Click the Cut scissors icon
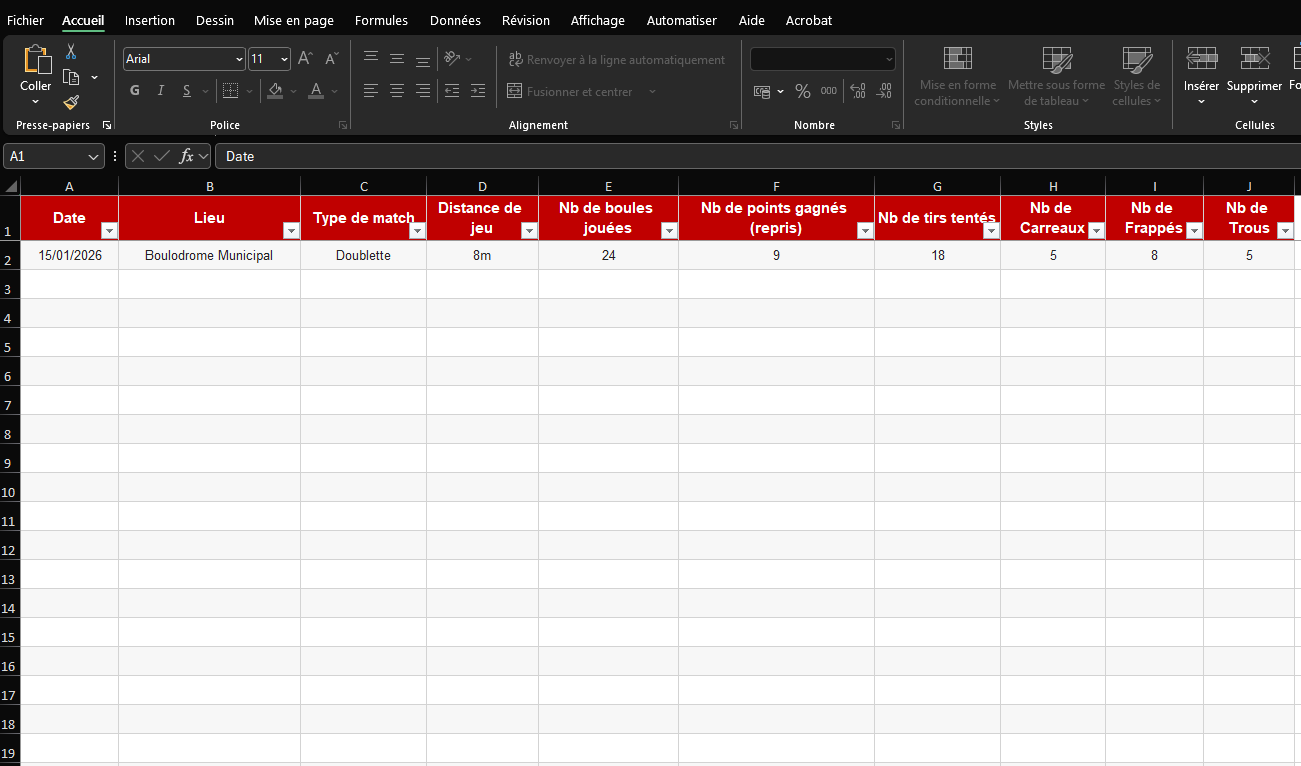Image resolution: width=1301 pixels, height=766 pixels. [x=71, y=52]
